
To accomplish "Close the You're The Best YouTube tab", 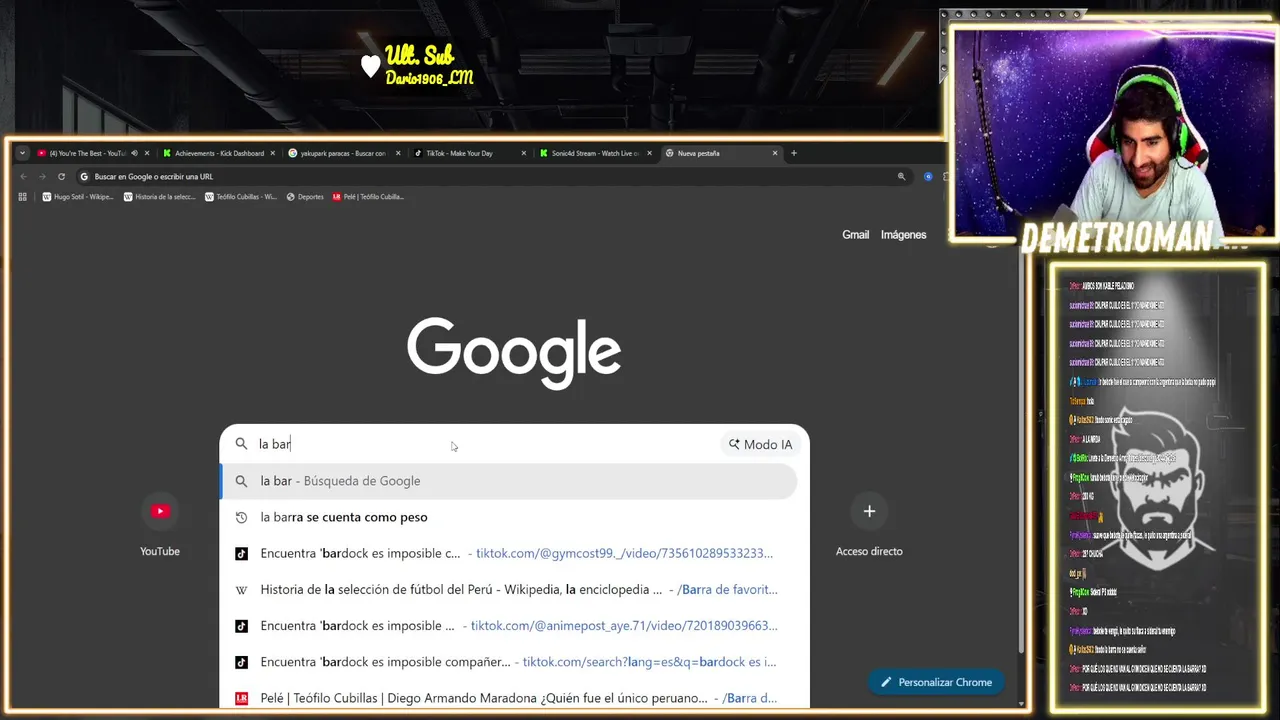I will (x=147, y=153).
